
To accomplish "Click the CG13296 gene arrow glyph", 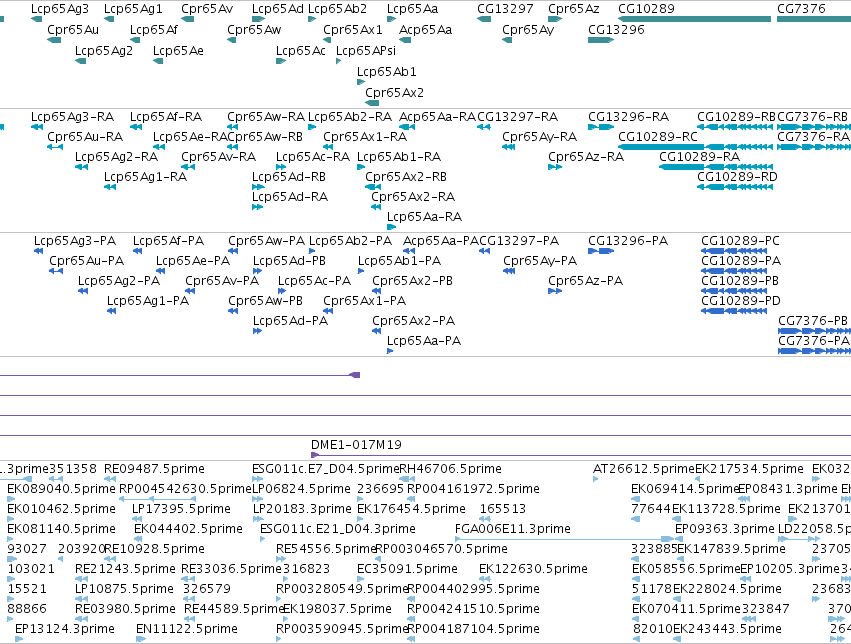I will [x=601, y=40].
